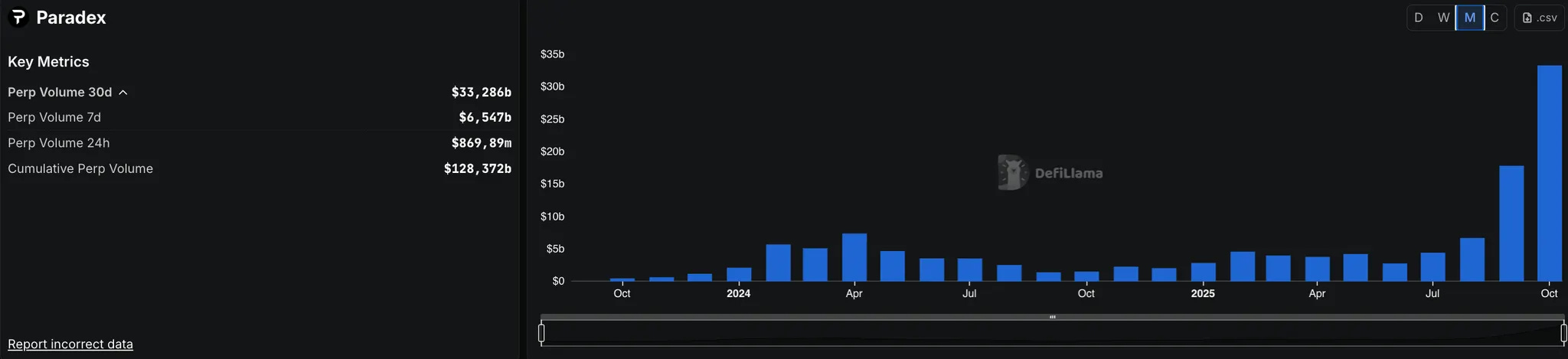Switch chart to Weekly (W) view
The image size is (1568, 359).
(x=1443, y=18)
